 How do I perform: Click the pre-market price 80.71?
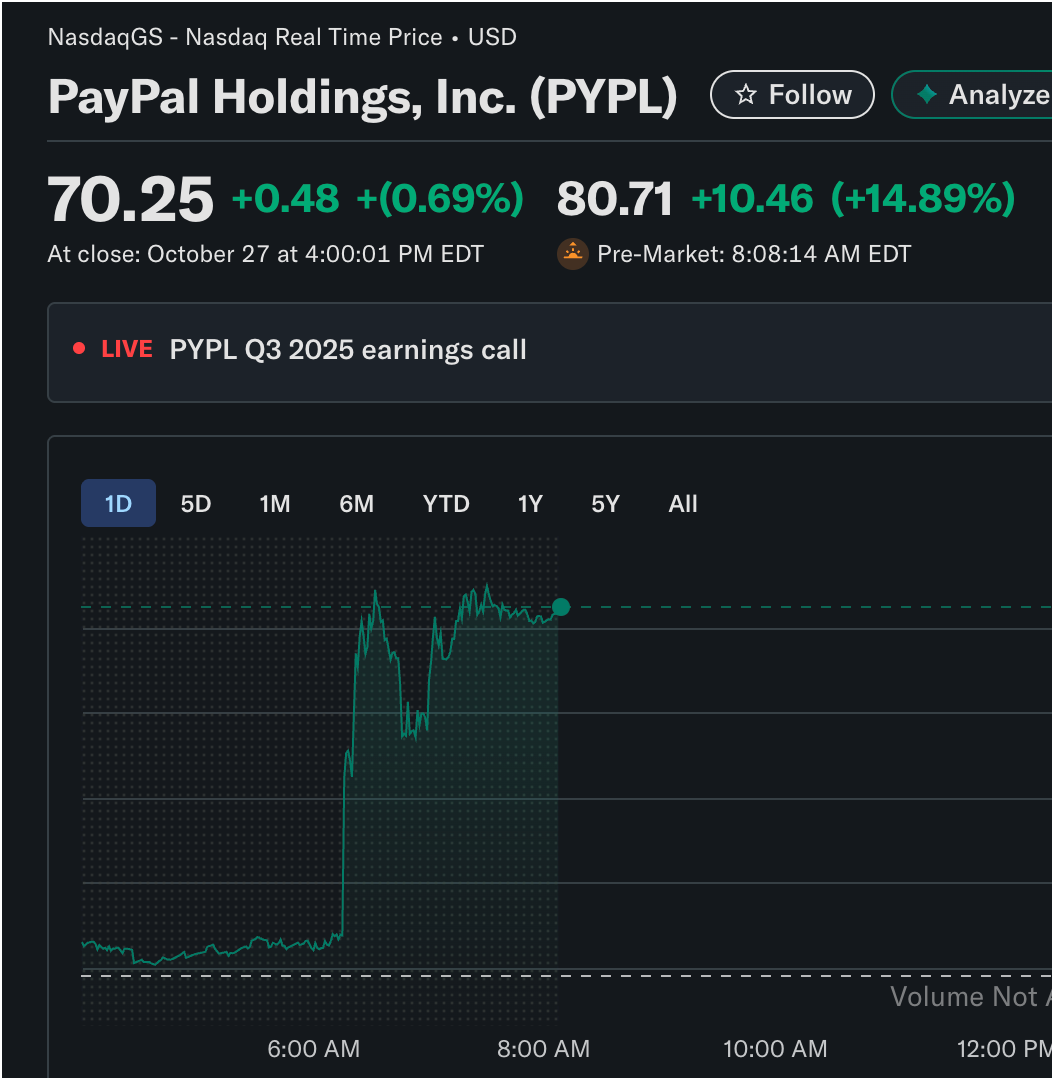(614, 200)
